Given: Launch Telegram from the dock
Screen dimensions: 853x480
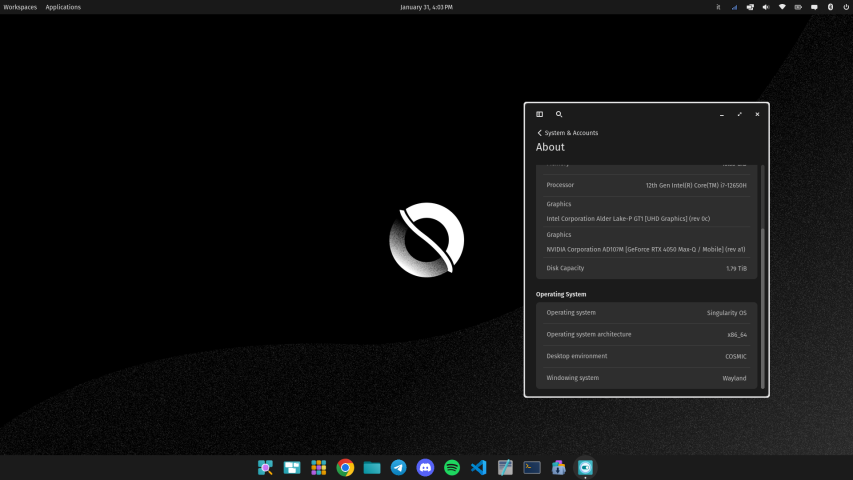Looking at the screenshot, I should (398, 467).
